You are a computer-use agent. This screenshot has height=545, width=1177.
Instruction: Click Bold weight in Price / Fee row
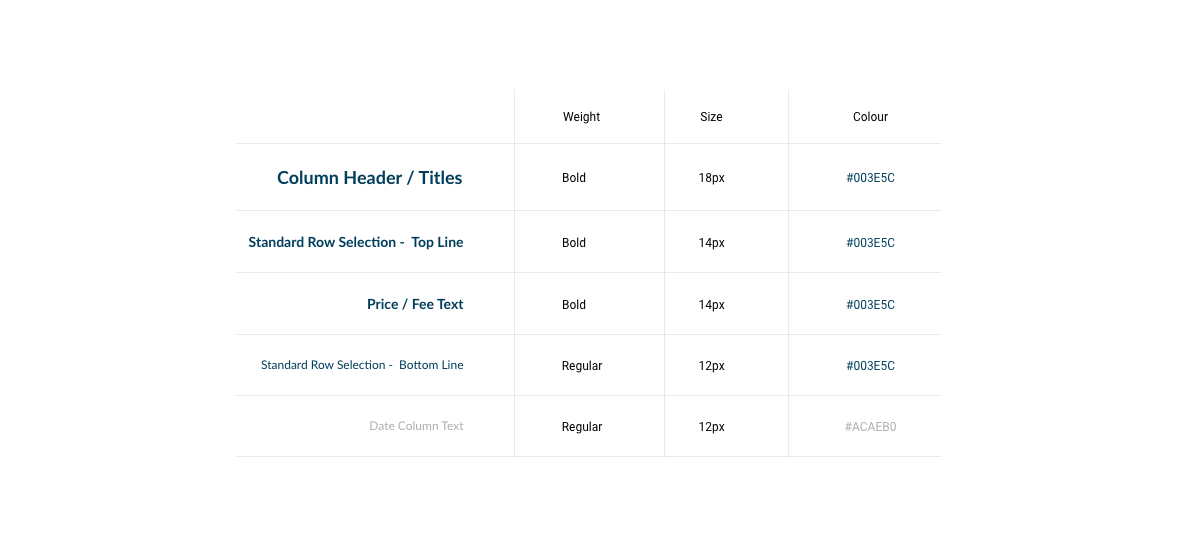coord(573,305)
